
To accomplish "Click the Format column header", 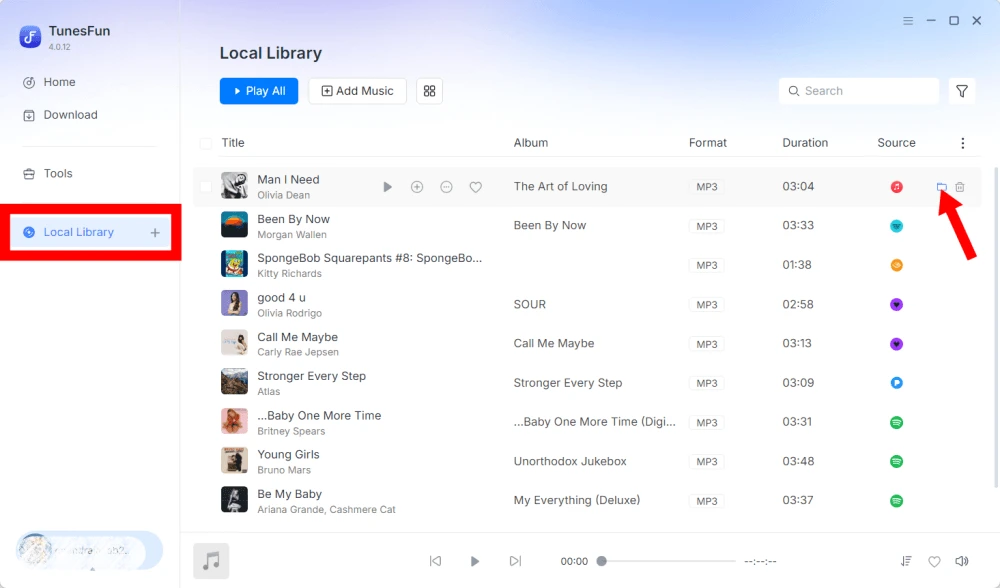I will (708, 143).
